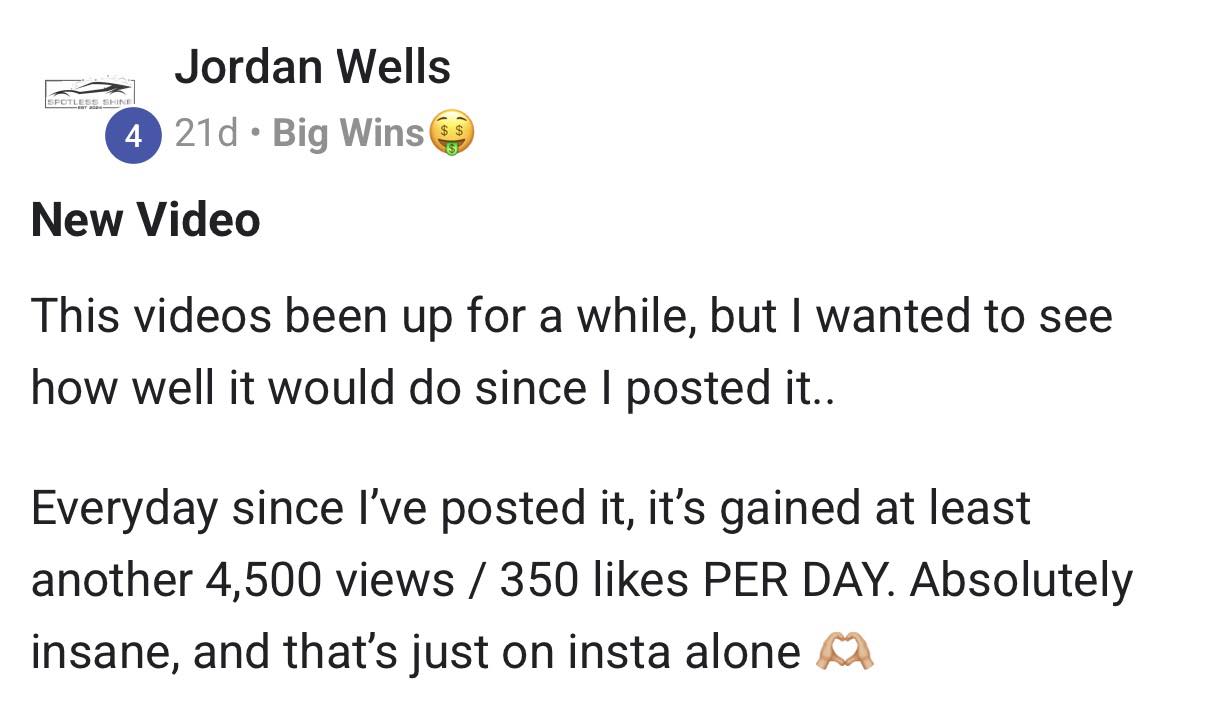The height and width of the screenshot is (713, 1206).
Task: Click the word "Everyday" in the post
Action: point(124,510)
